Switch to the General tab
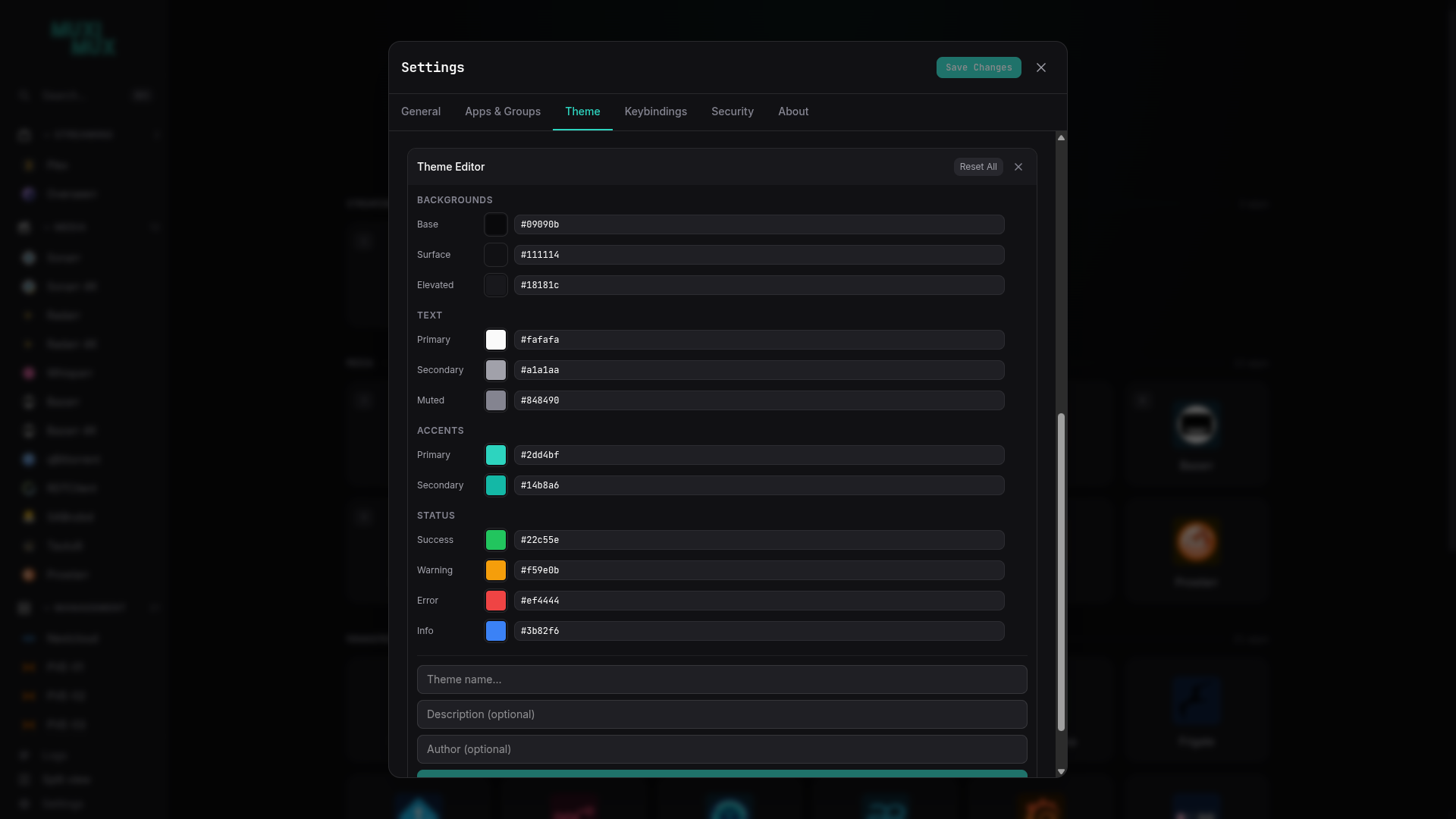 coord(421,111)
